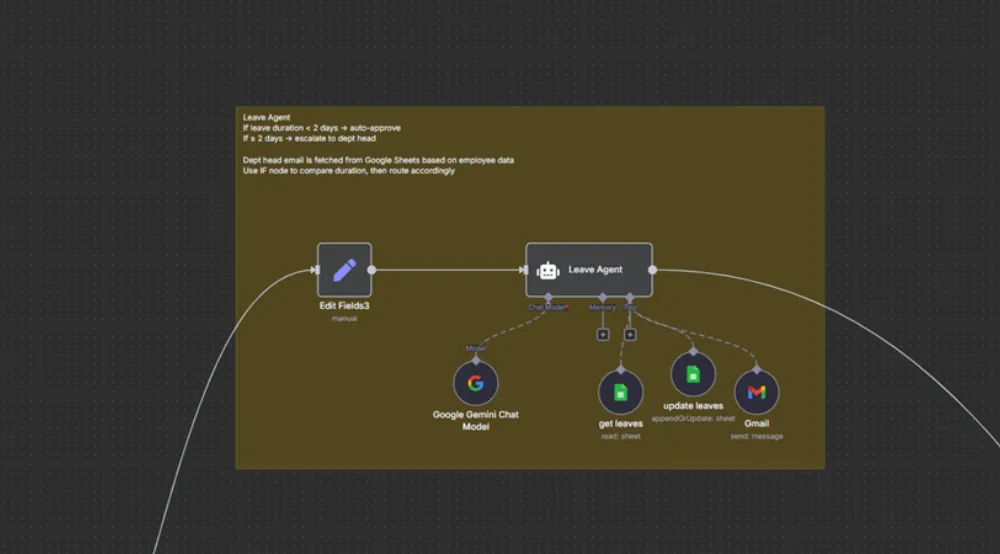Open the Google Gemini Chat Model node
This screenshot has height=554, width=1000.
(475, 383)
